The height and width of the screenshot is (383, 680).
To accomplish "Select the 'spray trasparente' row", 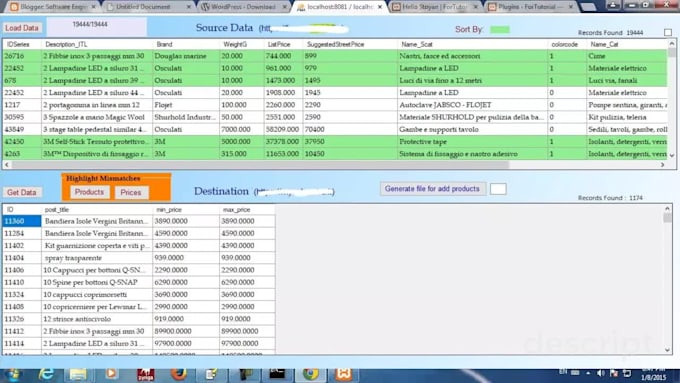I will tap(139, 258).
